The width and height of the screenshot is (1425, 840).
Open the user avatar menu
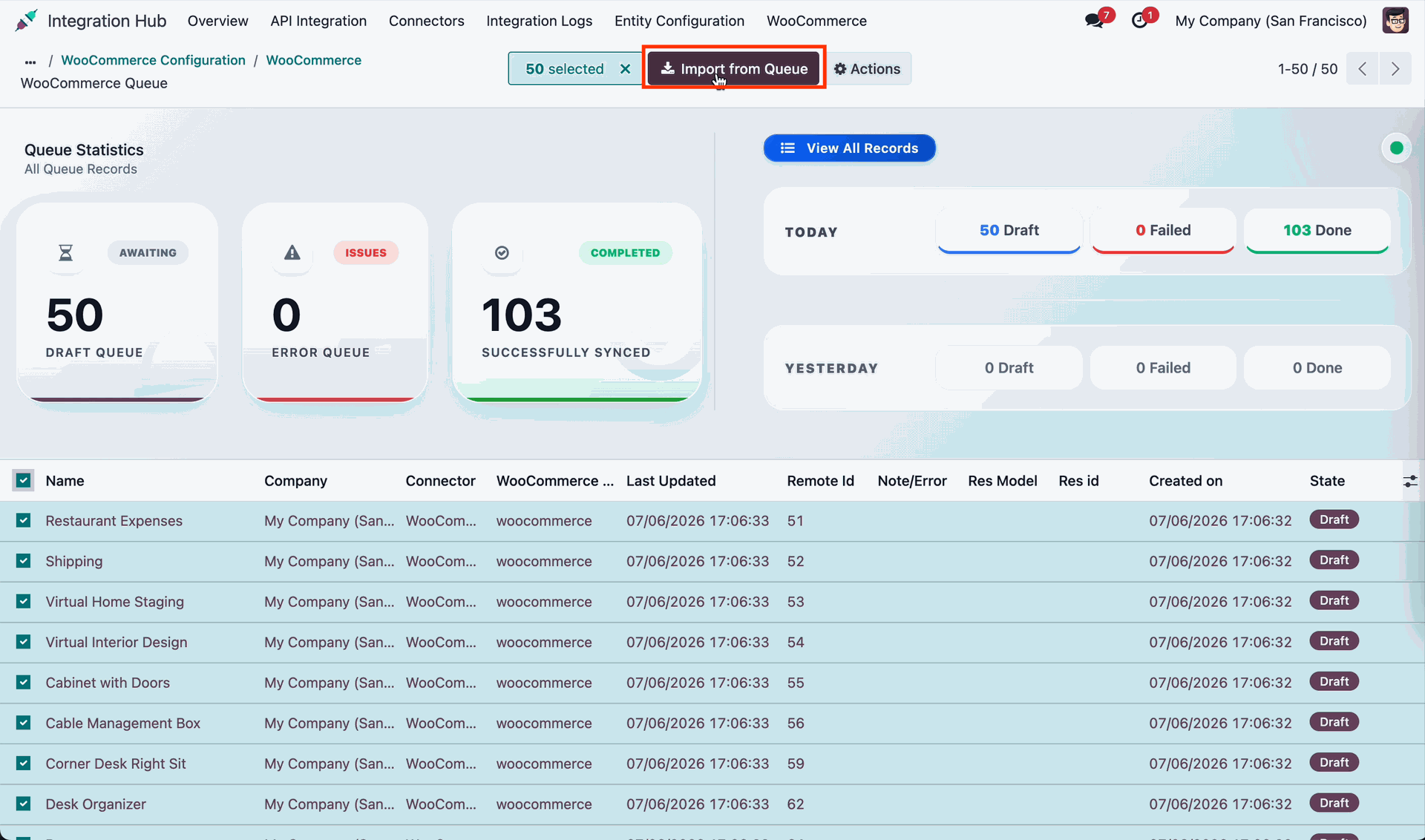1395,21
